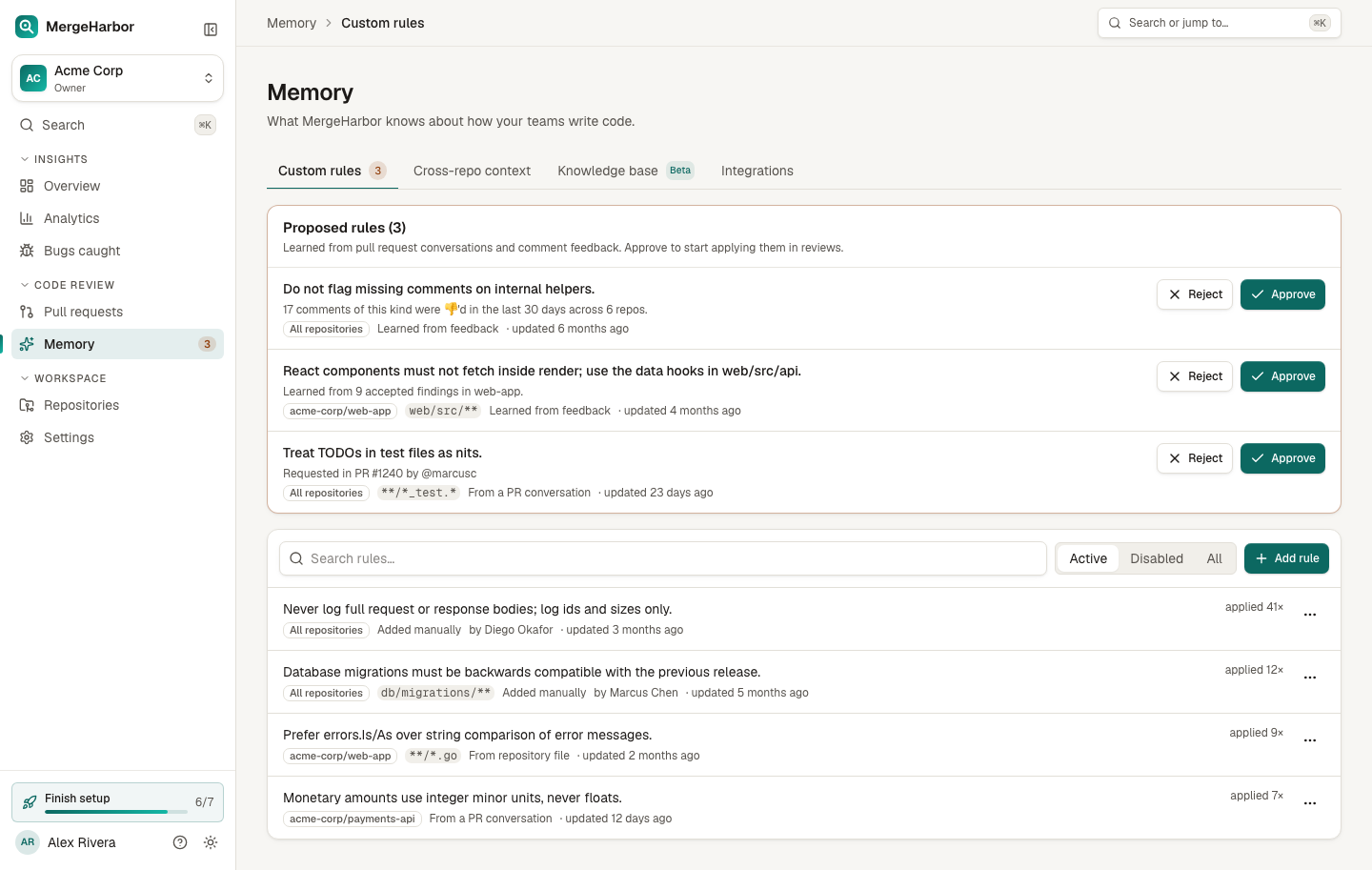Open options for the log bodies rule
Screen dimensions: 1372x870
[x=1310, y=615]
